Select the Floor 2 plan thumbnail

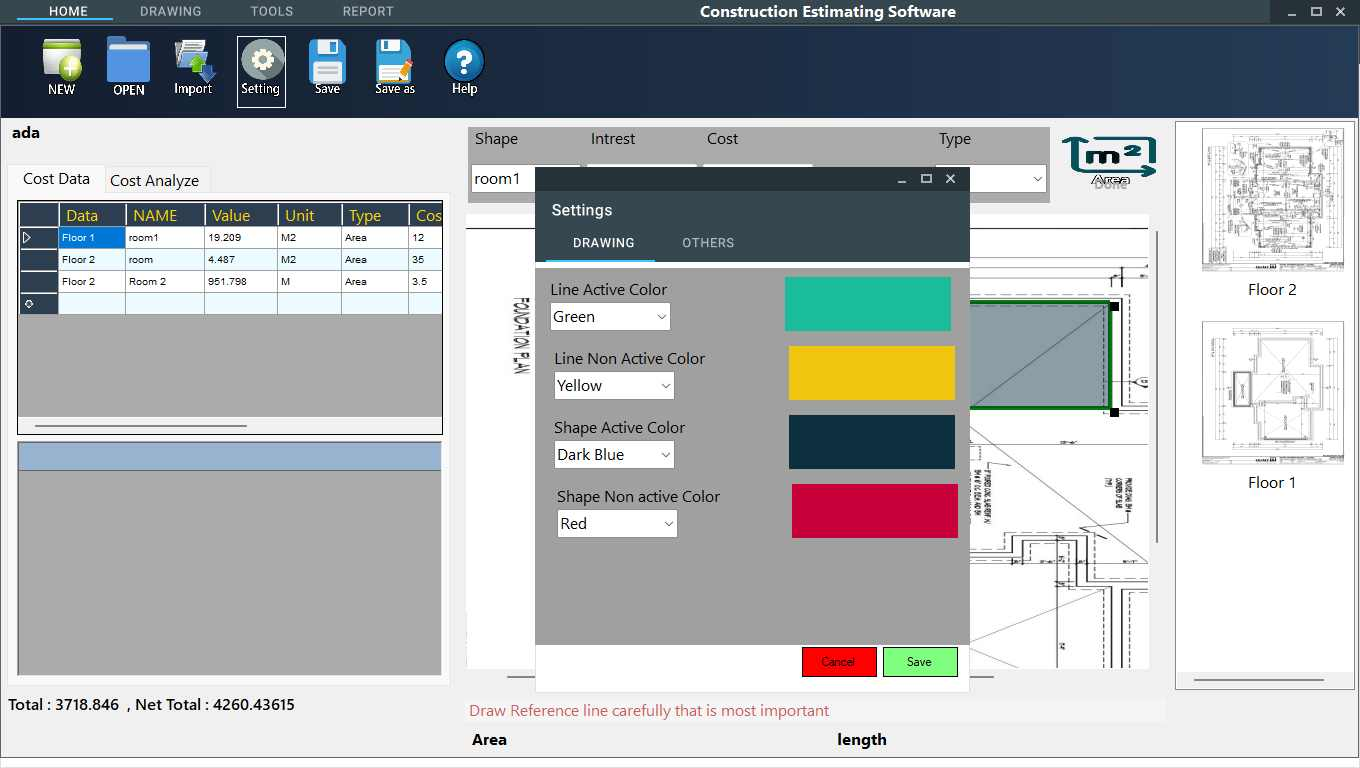(1272, 200)
